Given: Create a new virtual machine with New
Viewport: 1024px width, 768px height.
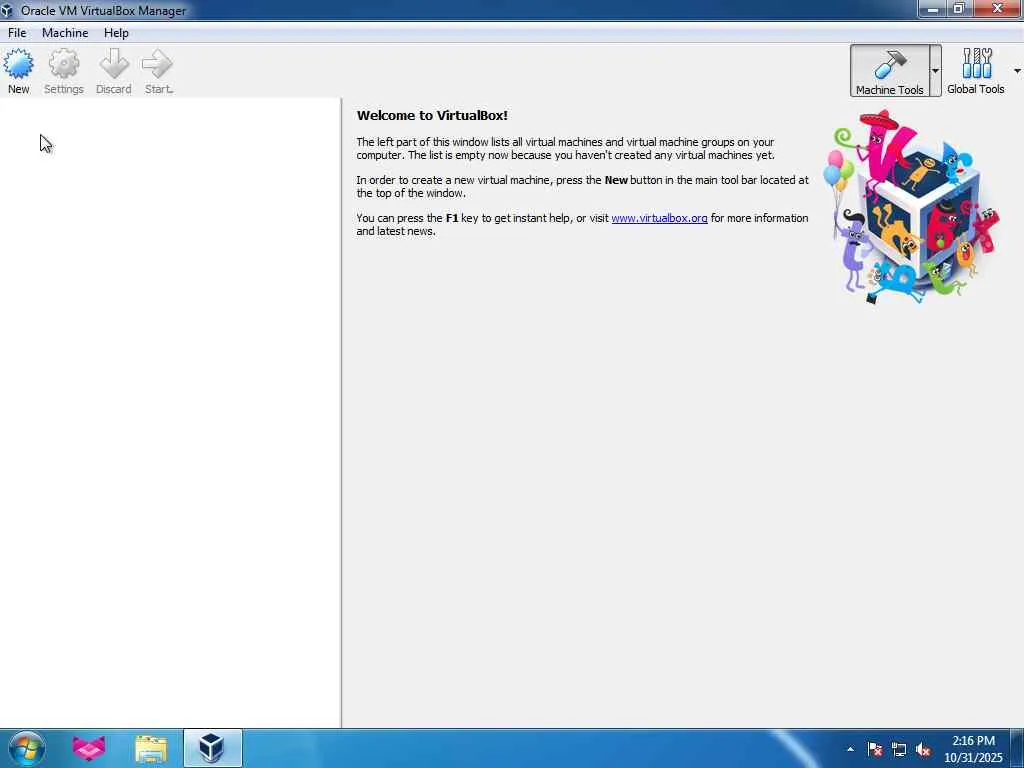Looking at the screenshot, I should (18, 71).
